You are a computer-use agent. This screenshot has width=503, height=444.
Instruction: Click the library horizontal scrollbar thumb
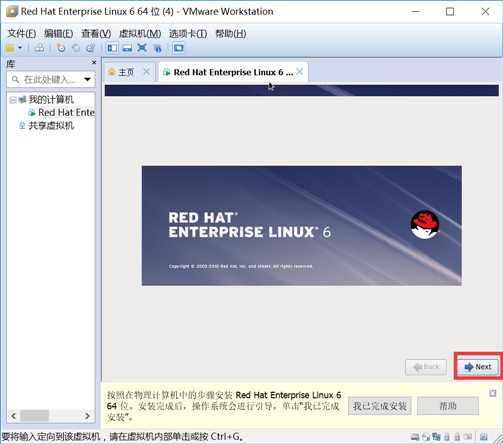tap(35, 416)
